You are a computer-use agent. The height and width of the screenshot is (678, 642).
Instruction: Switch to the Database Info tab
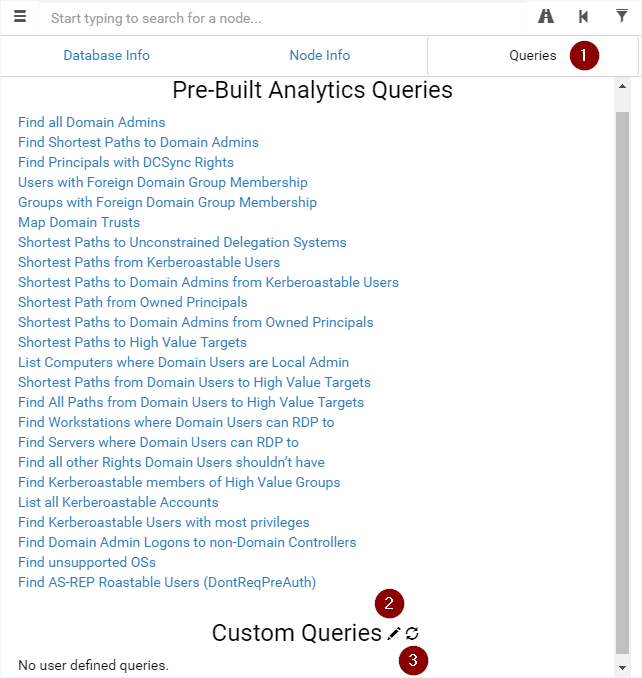pos(106,55)
